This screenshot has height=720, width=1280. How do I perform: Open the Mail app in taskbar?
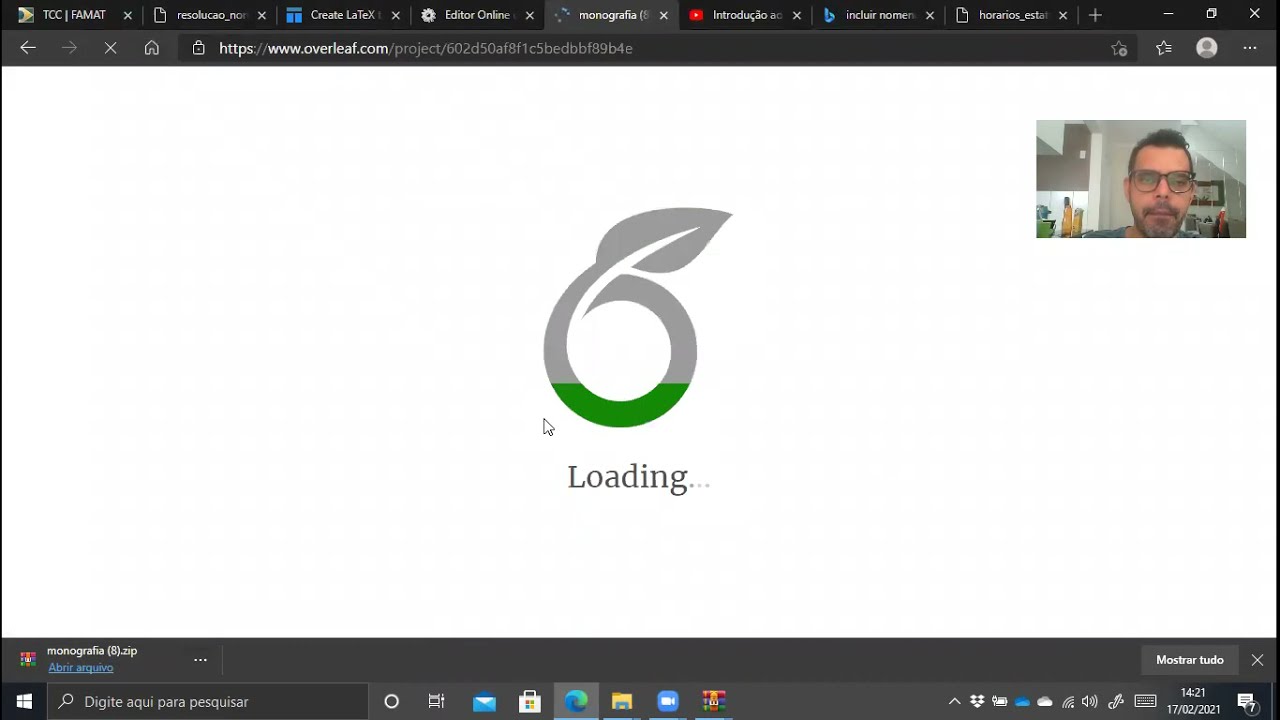[484, 701]
